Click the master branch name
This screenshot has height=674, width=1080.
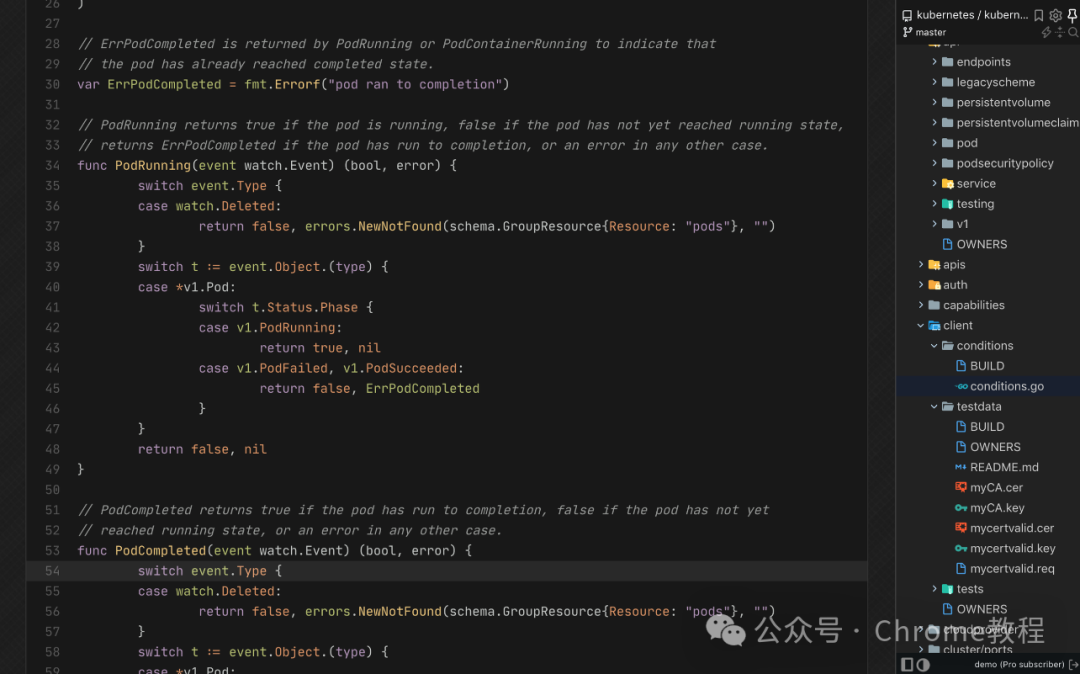click(x=931, y=32)
